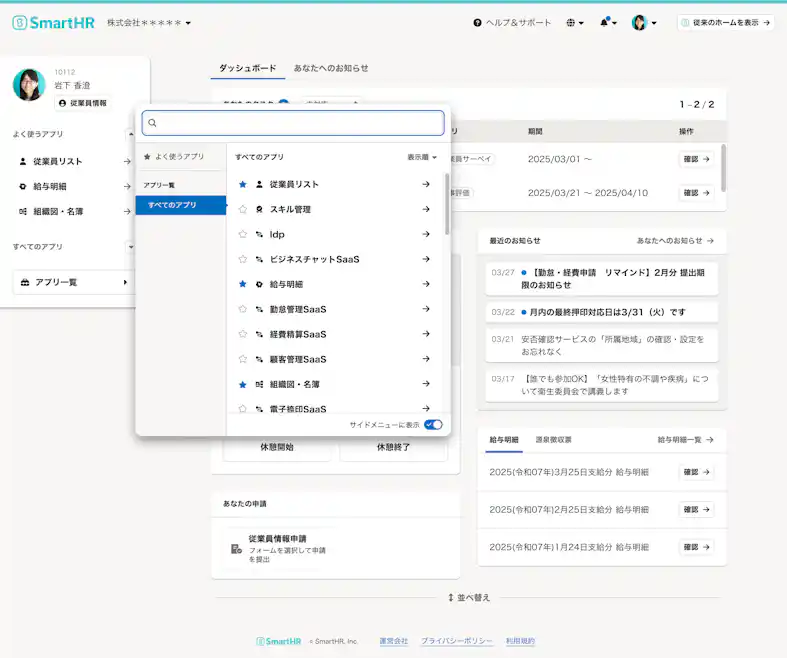Click the 給与明細 icon in popup list
Screen dimensions: 787x658
coord(259,284)
